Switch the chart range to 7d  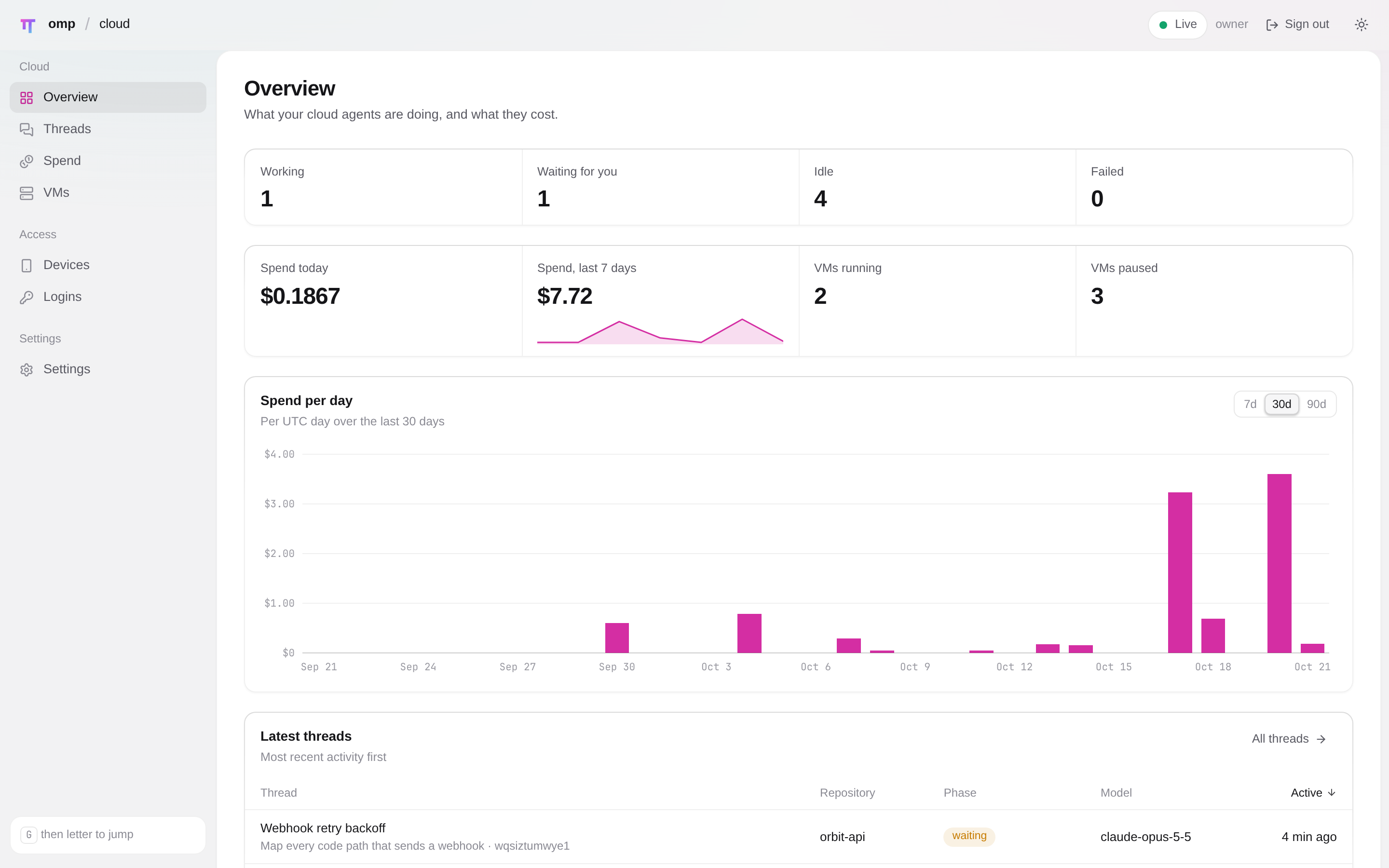click(1250, 404)
